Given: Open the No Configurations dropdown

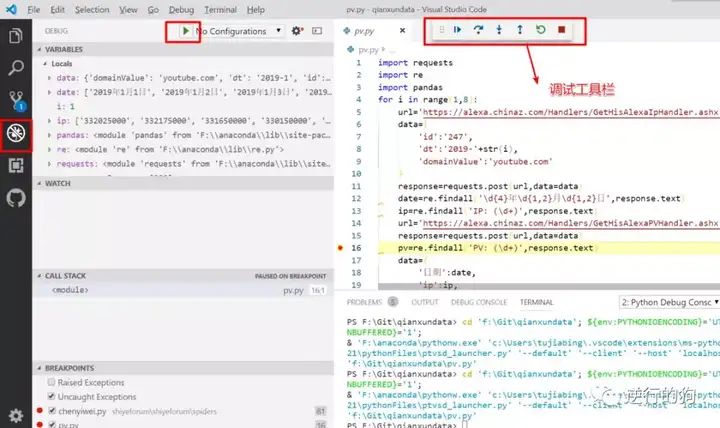Looking at the screenshot, I should [238, 31].
